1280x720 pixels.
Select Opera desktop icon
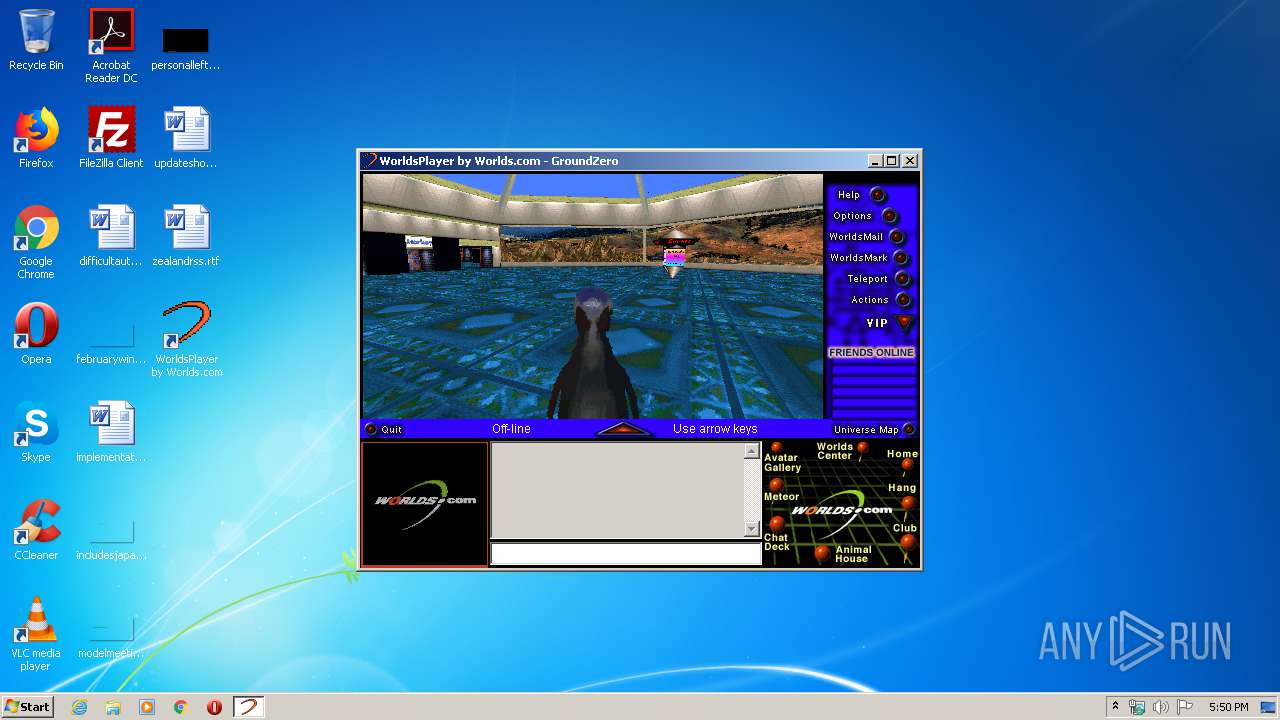[36, 334]
